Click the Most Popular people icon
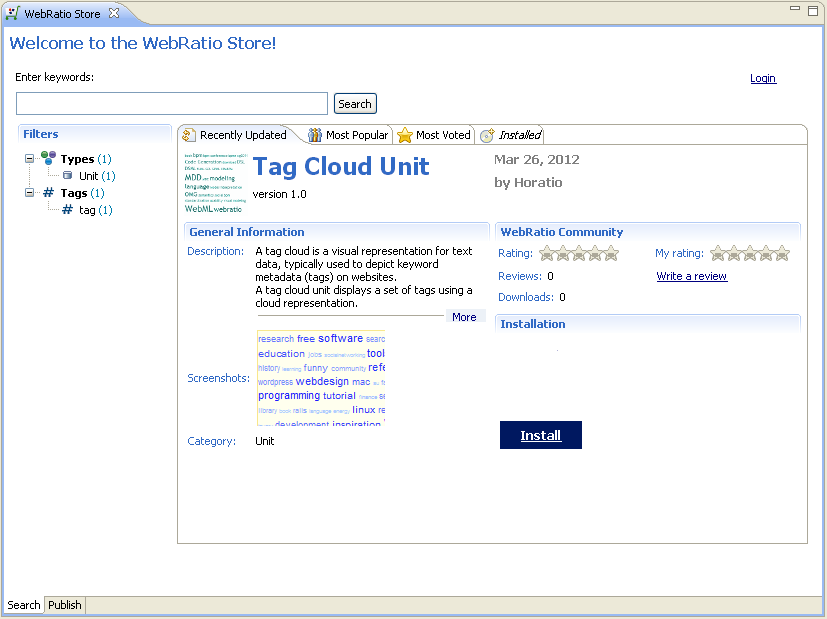This screenshot has width=827, height=619. click(315, 135)
